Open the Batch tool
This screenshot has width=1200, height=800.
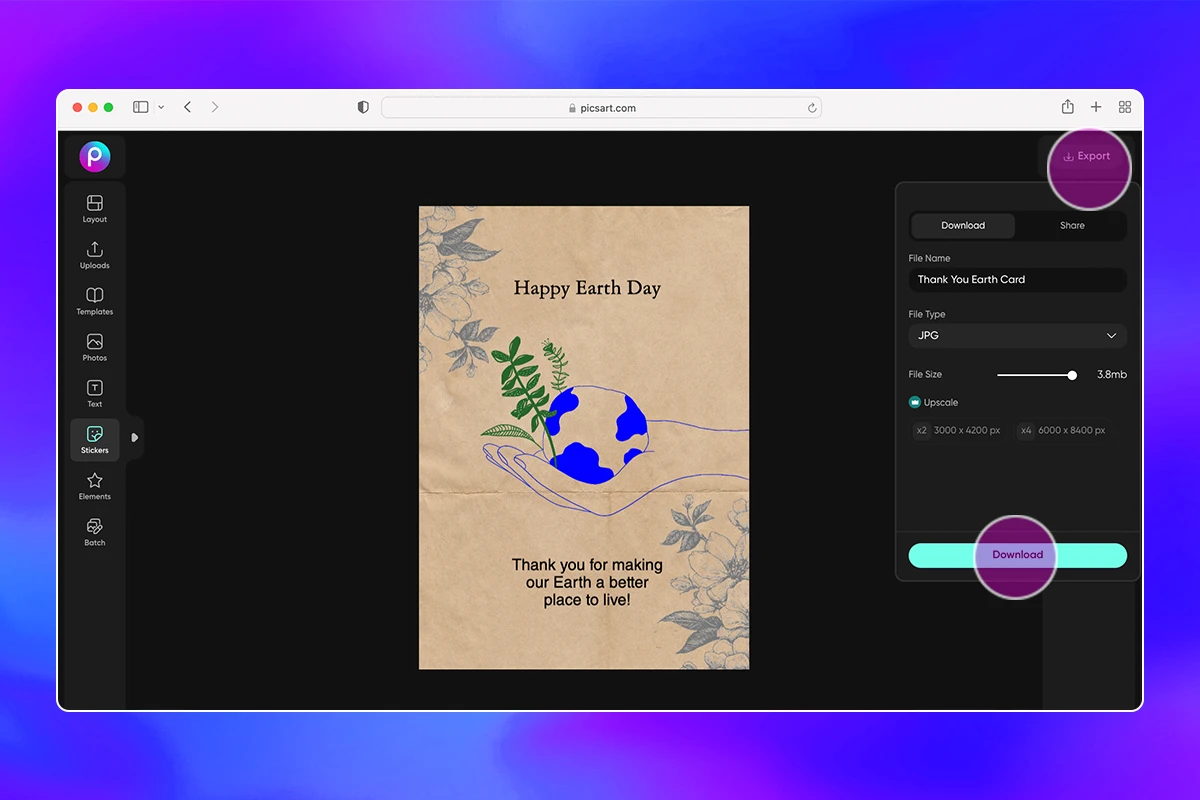click(94, 531)
